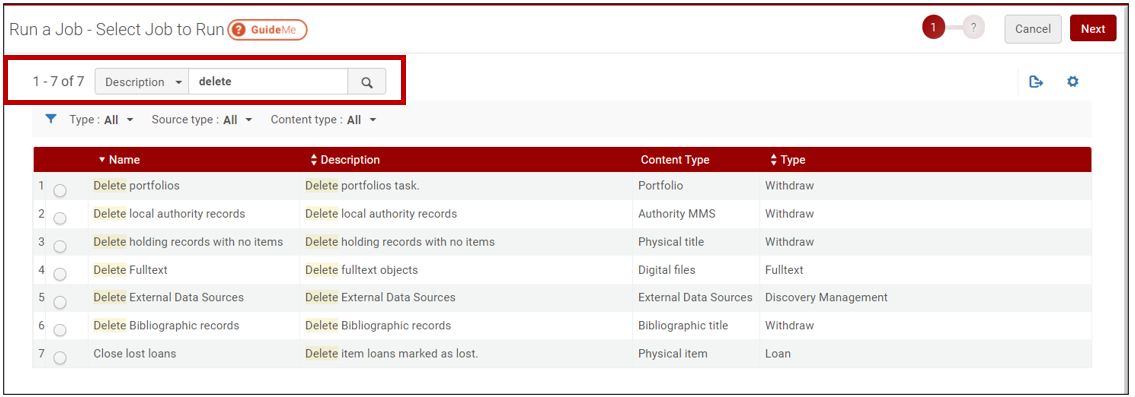
Task: Sort by the Name column arrow
Action: click(x=102, y=159)
